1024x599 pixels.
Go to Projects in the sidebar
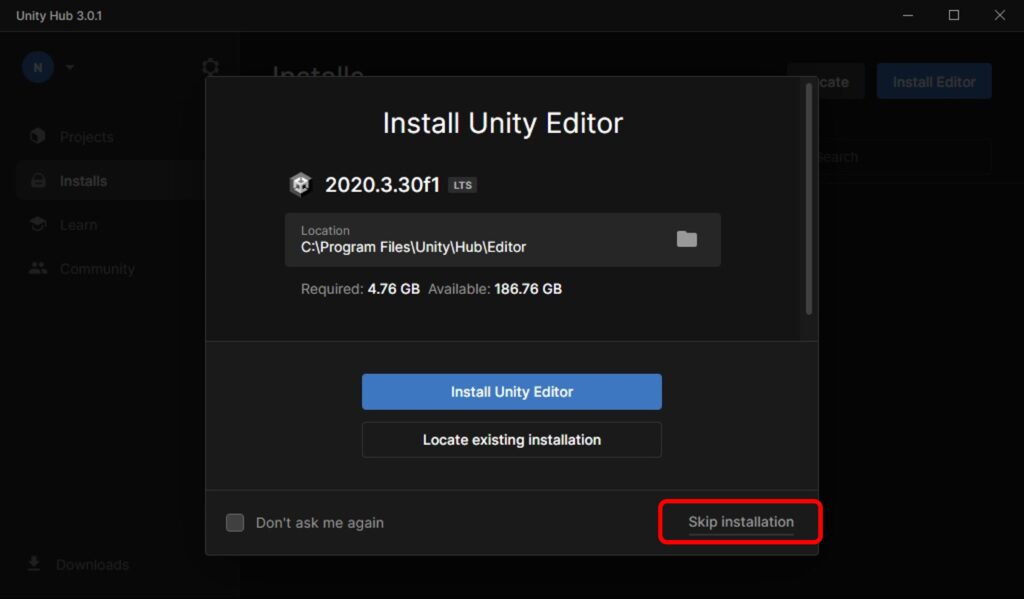coord(111,137)
